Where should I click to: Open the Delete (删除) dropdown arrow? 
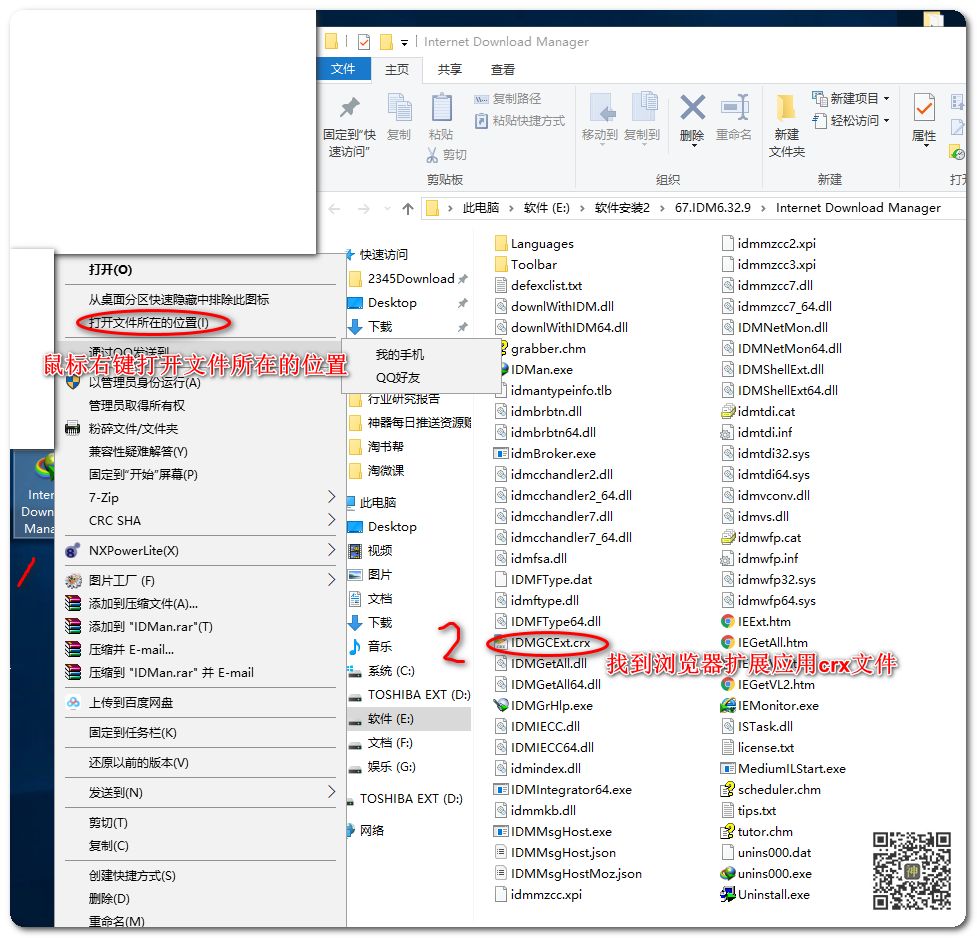click(692, 146)
